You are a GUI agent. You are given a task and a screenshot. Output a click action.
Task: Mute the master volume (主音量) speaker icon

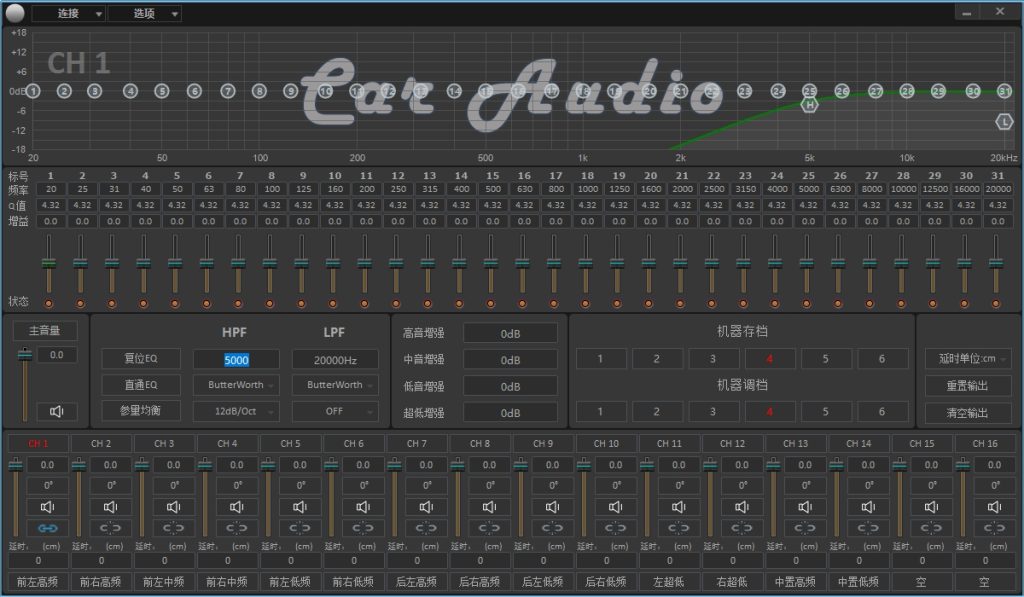point(57,411)
